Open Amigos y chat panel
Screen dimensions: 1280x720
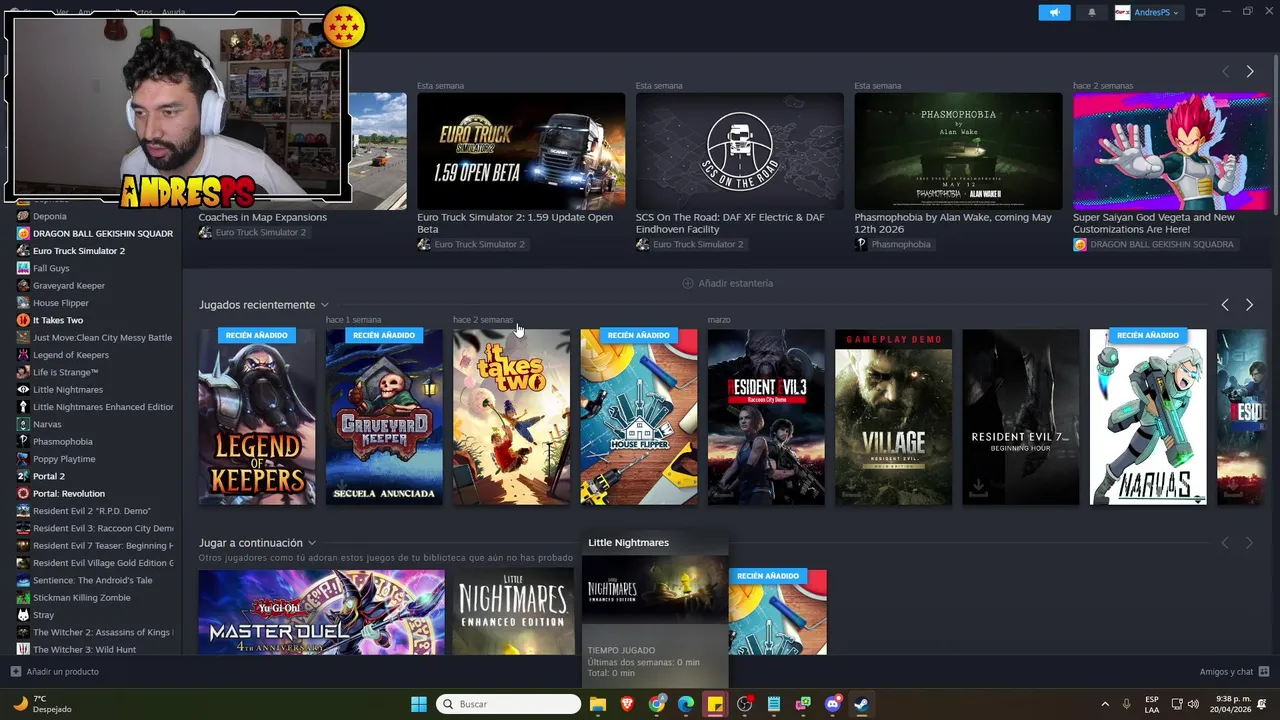click(x=1234, y=672)
